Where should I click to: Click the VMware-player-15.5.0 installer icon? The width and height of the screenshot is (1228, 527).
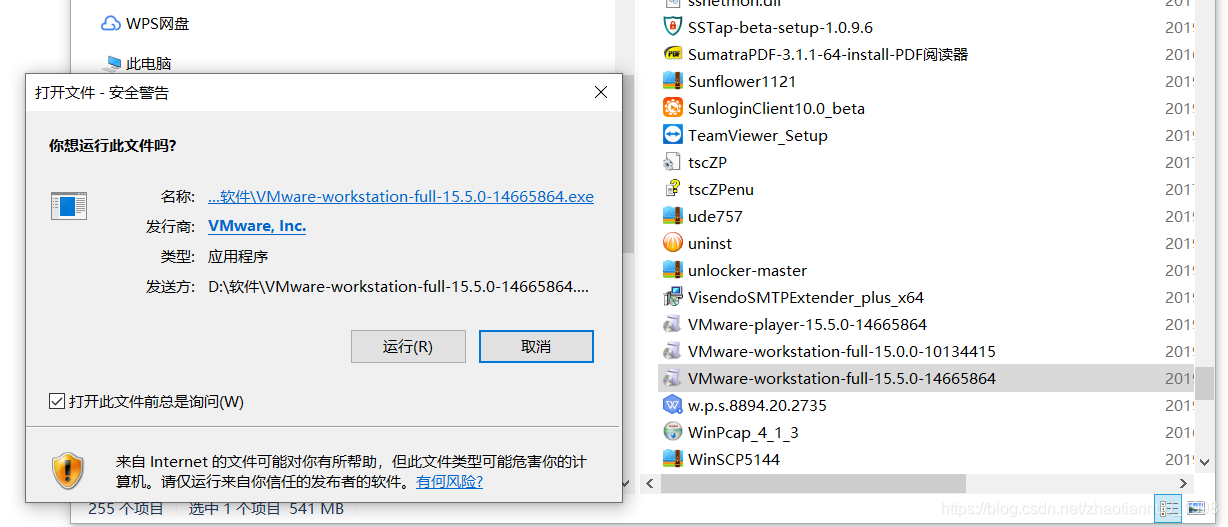coord(672,324)
